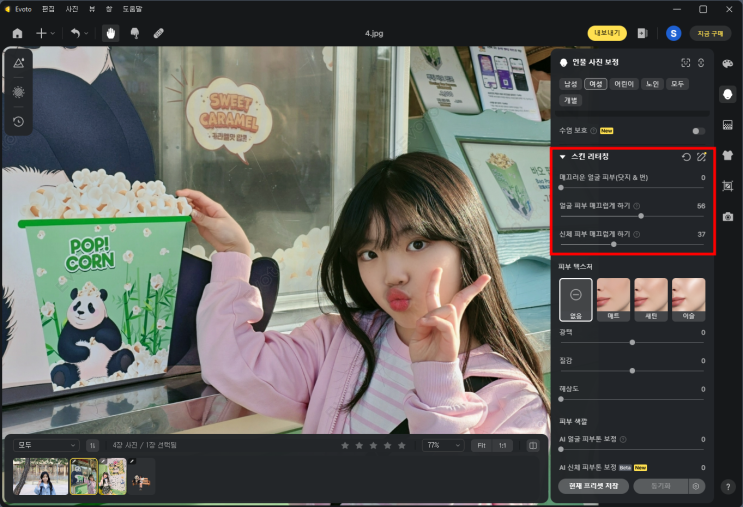Open the batch export icon next to 내보내기
743x507 pixels.
click(642, 33)
